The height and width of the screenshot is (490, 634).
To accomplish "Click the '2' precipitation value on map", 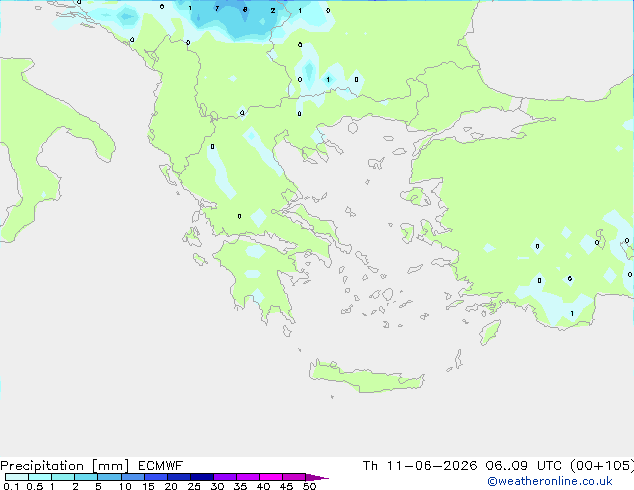I will click(x=273, y=11).
